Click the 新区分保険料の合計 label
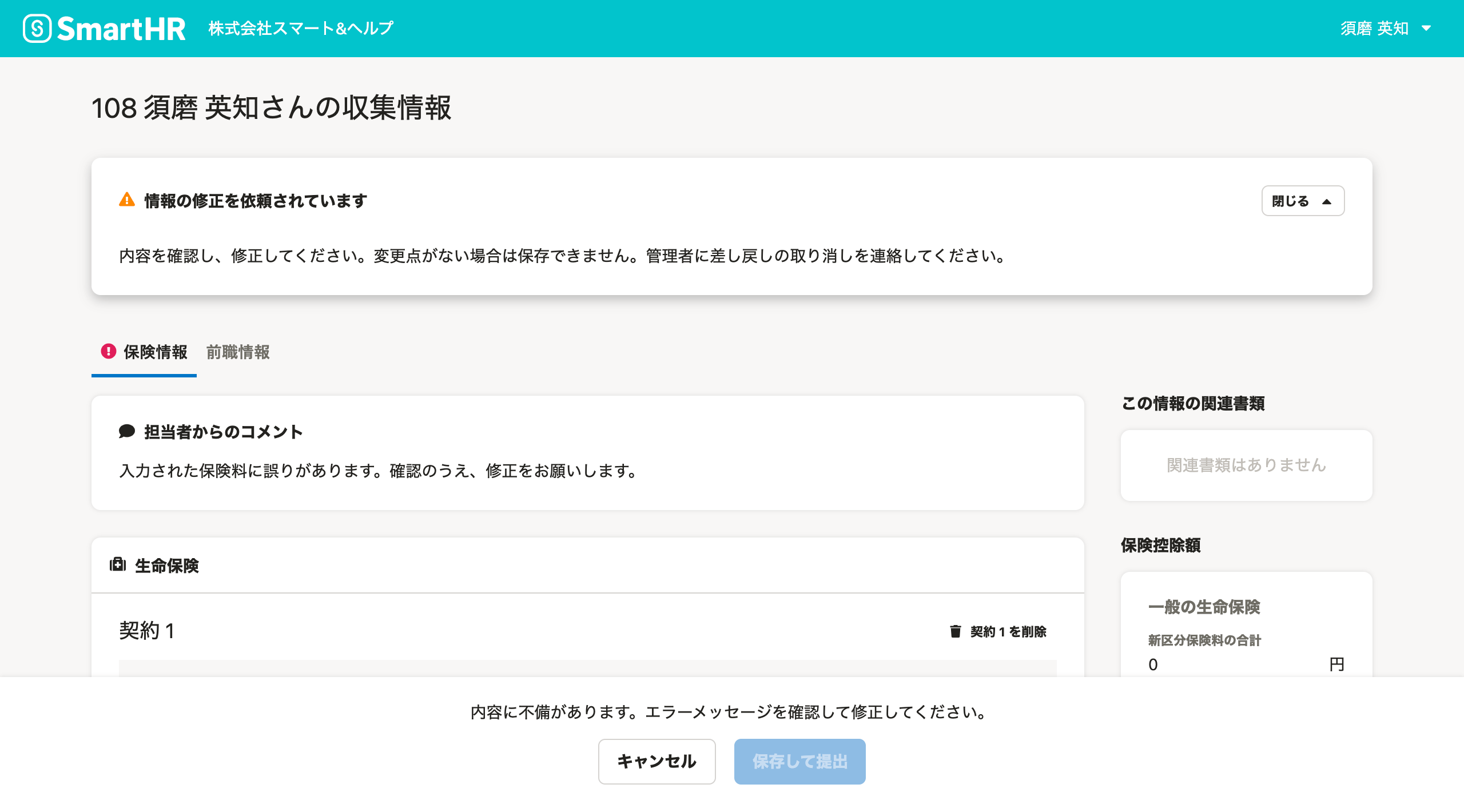Screen dimensions: 1464x812 point(1204,640)
